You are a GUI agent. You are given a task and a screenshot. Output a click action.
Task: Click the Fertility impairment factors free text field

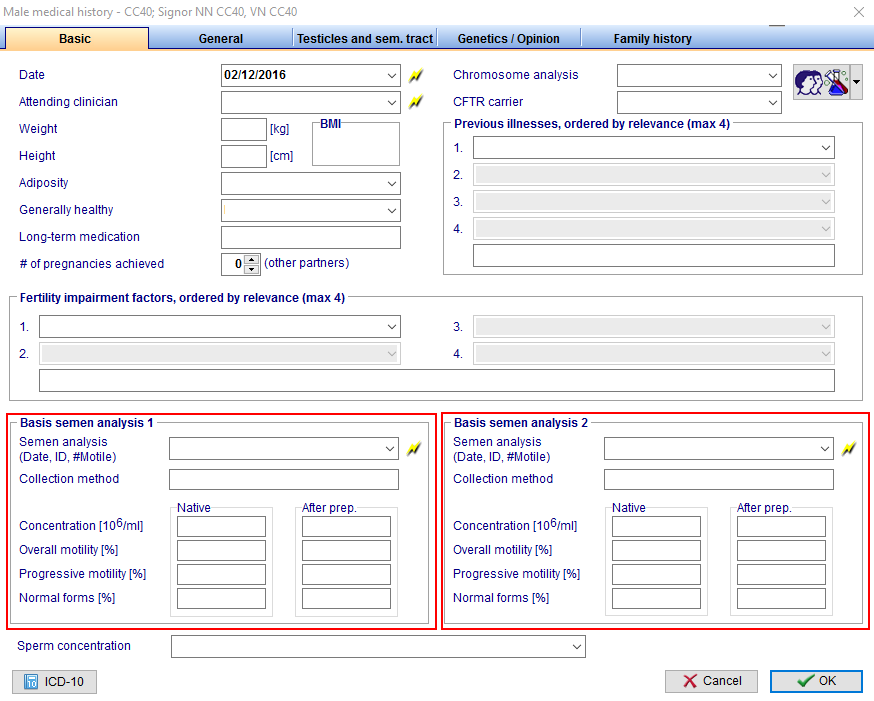436,381
